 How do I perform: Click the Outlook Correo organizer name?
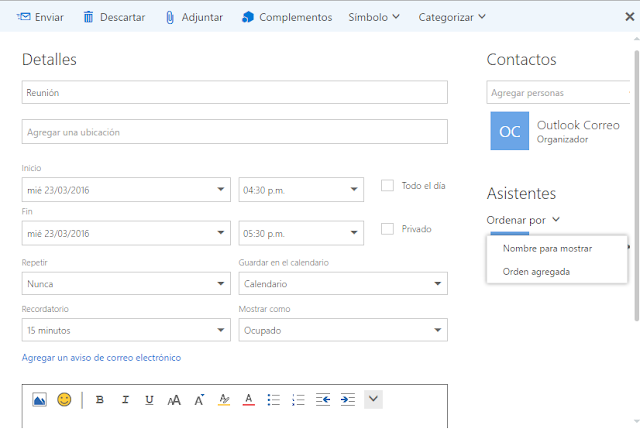coord(578,125)
